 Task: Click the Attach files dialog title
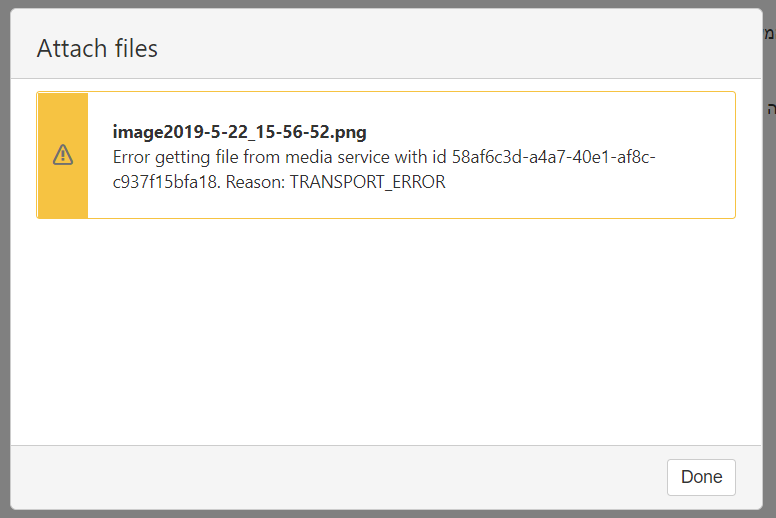tap(97, 48)
